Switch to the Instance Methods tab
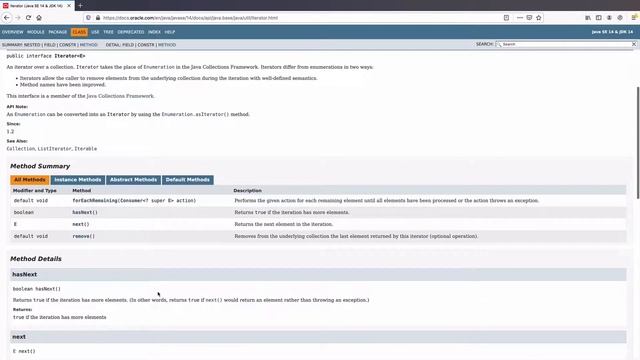This screenshot has width=640, height=360. (78, 180)
